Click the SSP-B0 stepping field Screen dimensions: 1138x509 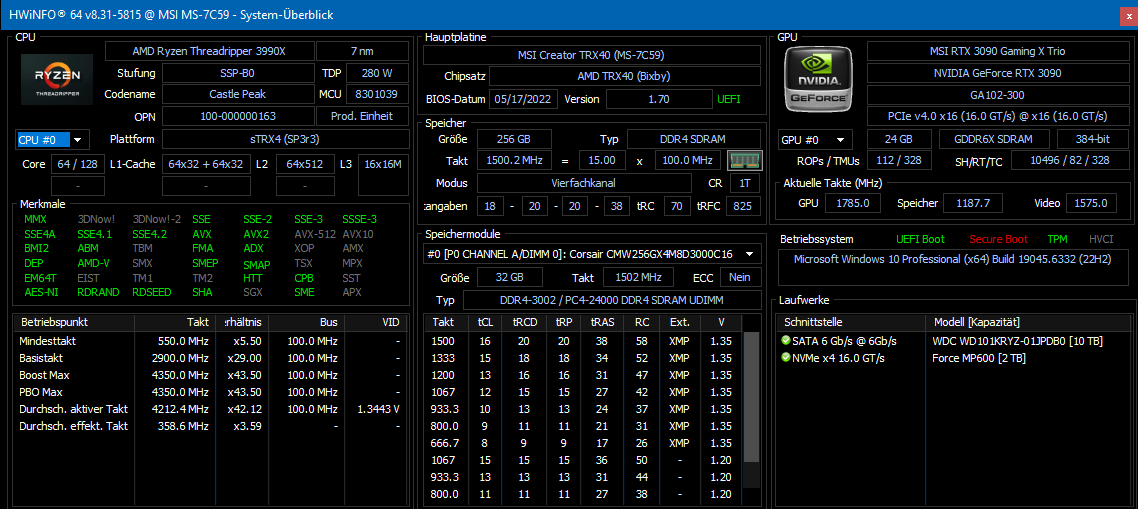click(237, 73)
